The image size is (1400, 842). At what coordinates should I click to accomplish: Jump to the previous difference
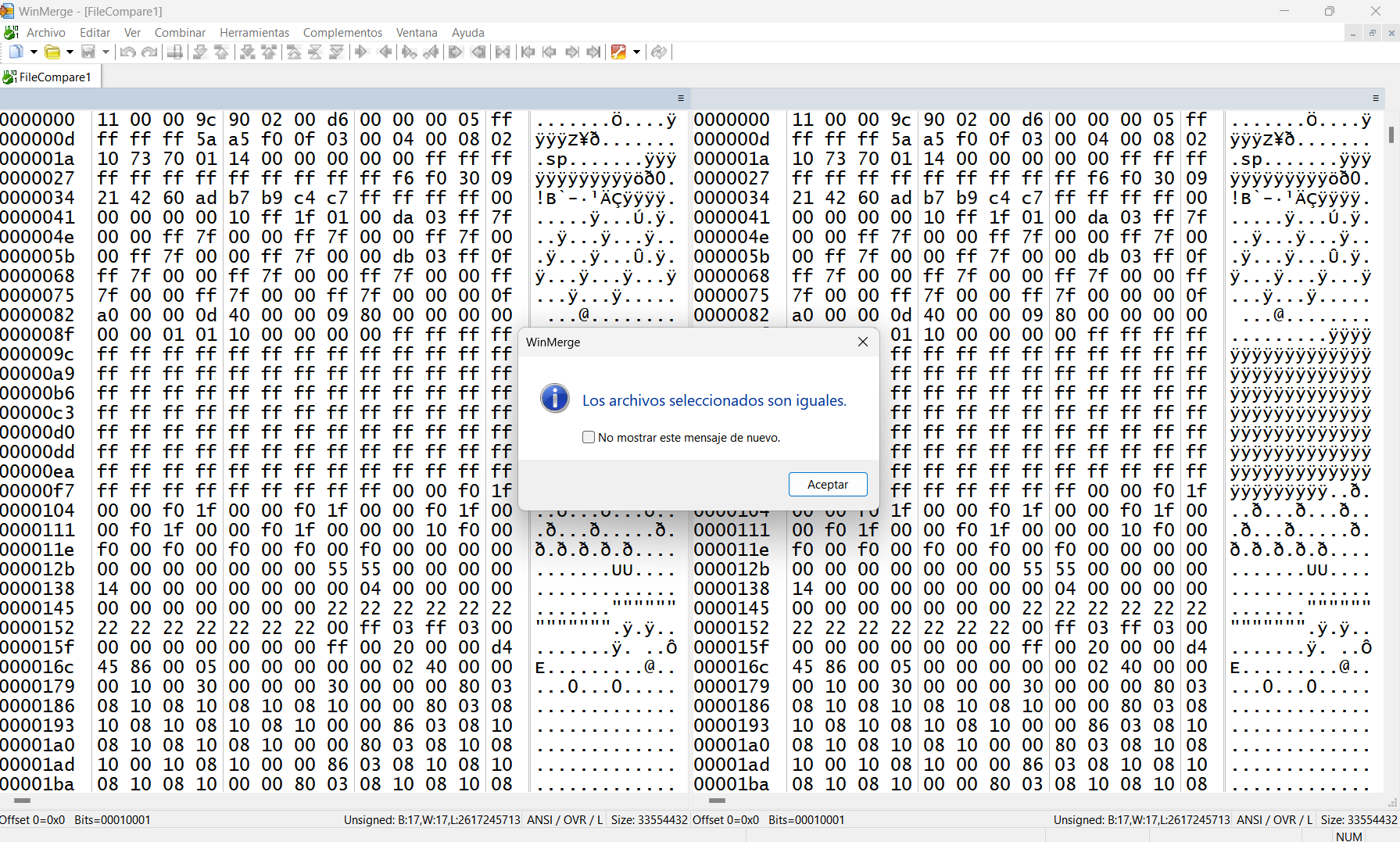(222, 52)
